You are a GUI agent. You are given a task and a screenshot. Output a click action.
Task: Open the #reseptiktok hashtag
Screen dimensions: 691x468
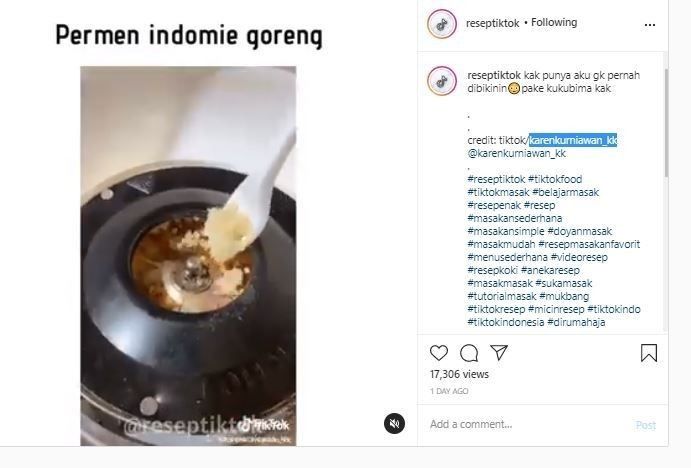[x=496, y=179]
